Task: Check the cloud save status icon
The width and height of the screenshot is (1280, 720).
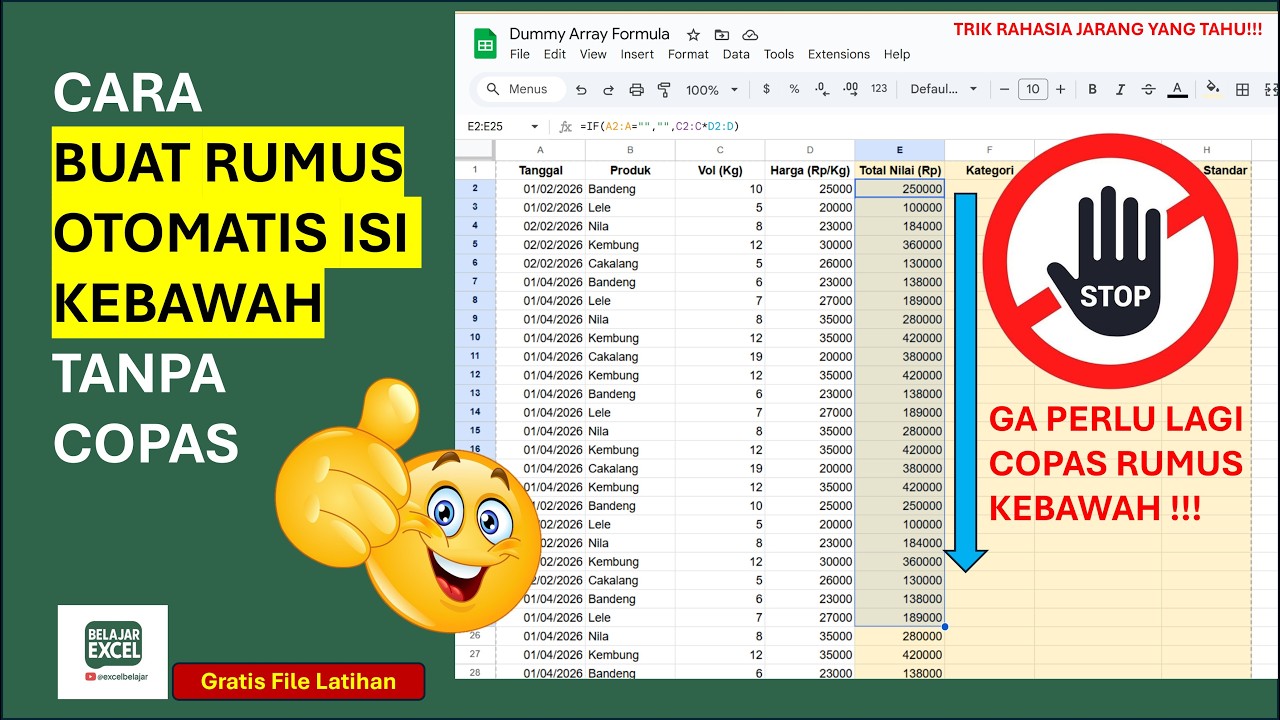Action: click(750, 34)
